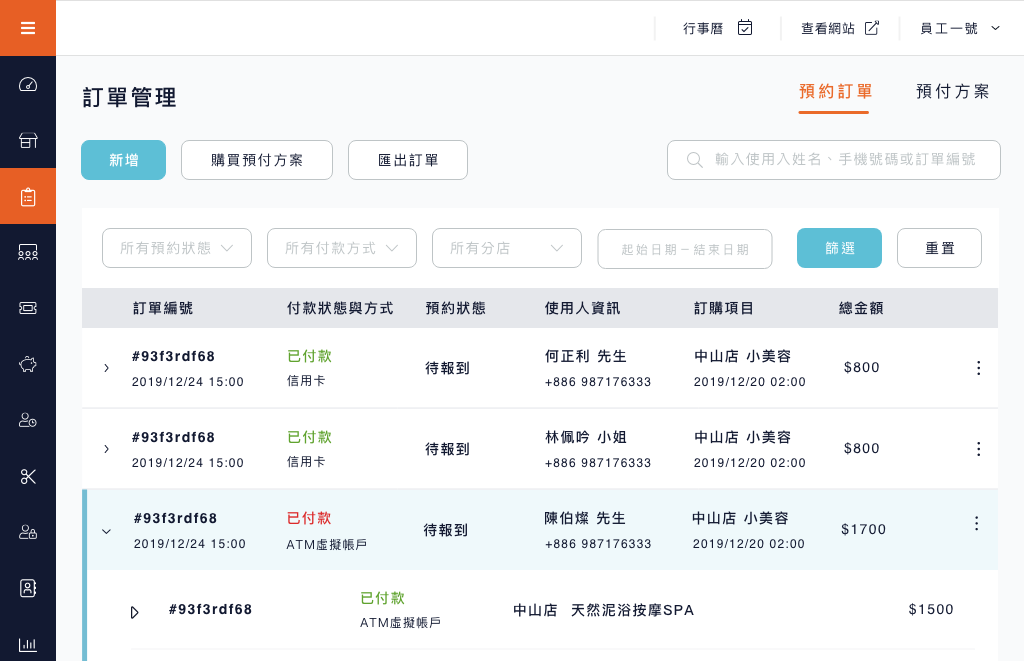Click 匯出訂單 button
The image size is (1024, 661).
click(x=408, y=160)
